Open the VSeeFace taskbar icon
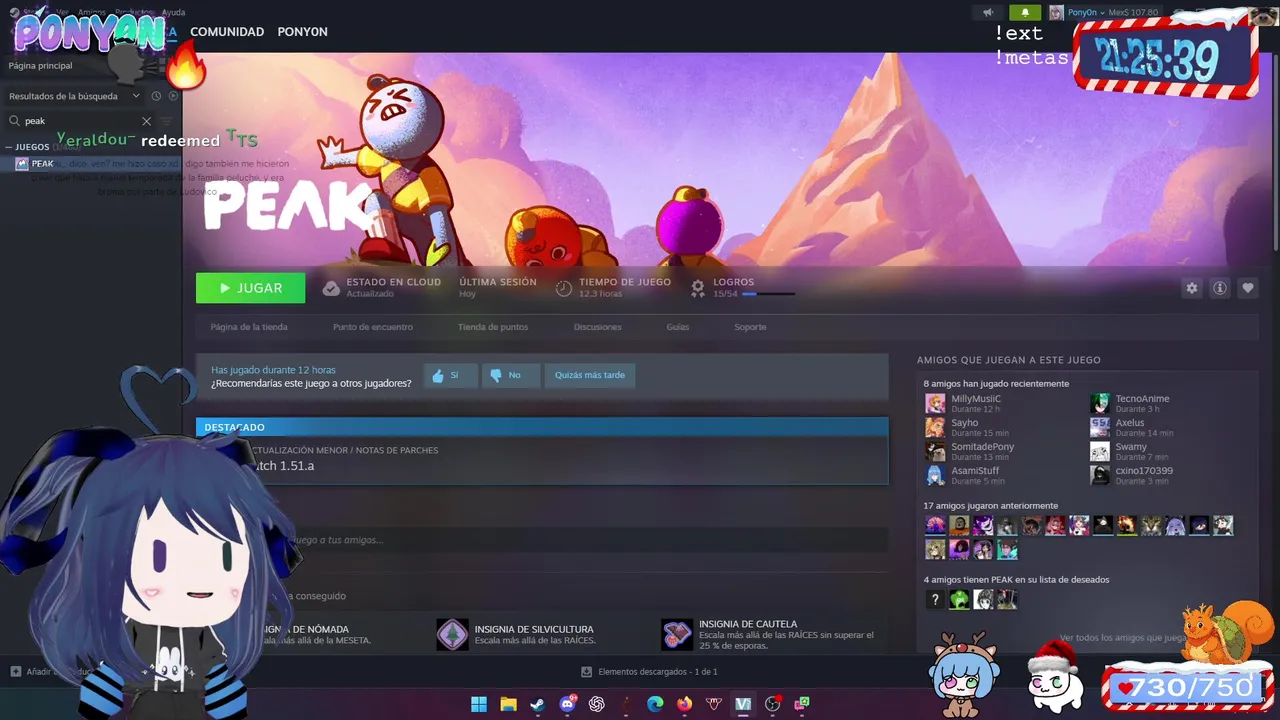Screen dimensions: 1280x720 coord(743,704)
